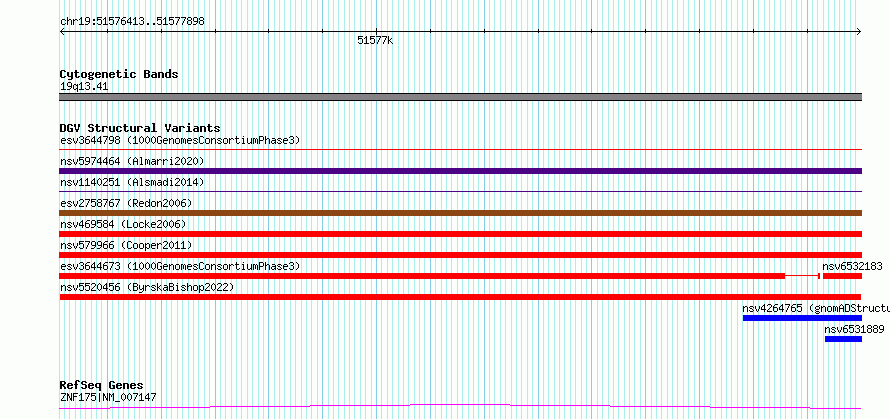Click the magenta ZNF175 gene line

click(460, 407)
